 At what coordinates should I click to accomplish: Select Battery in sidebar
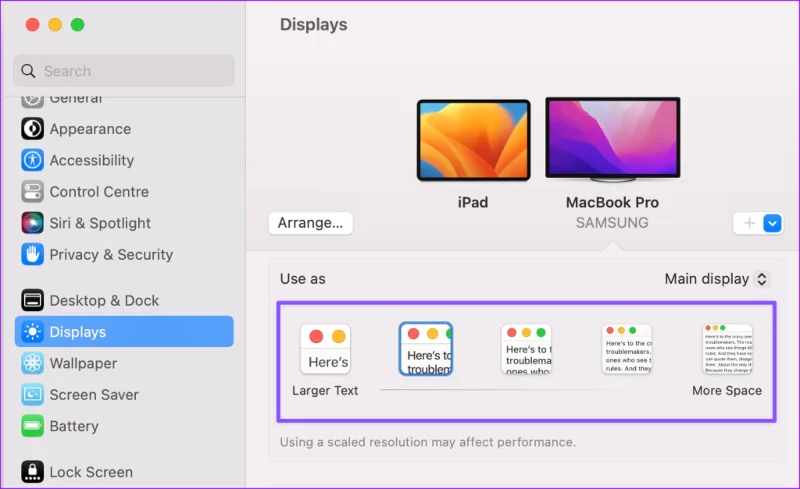(x=124, y=426)
